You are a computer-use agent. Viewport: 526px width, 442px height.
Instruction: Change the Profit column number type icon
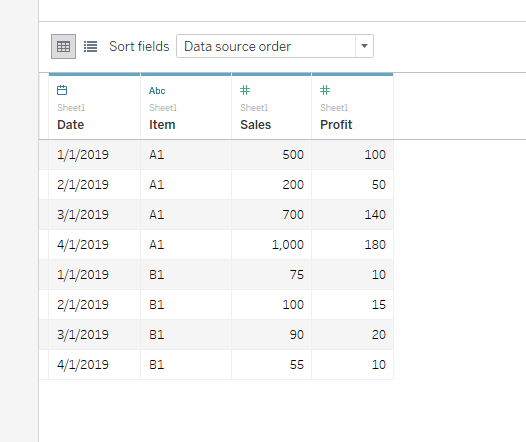(x=325, y=90)
